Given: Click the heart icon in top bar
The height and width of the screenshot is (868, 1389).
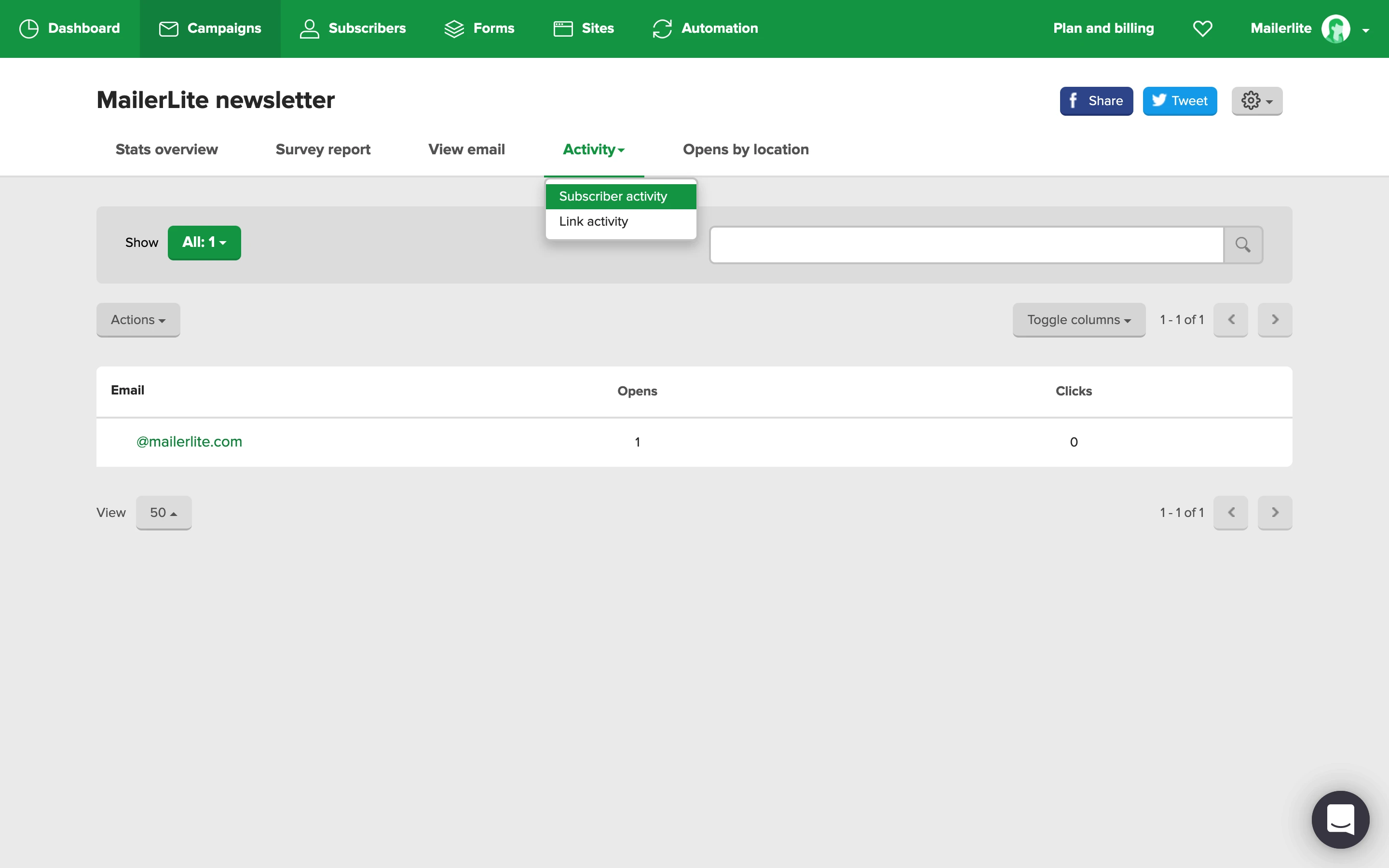Looking at the screenshot, I should [x=1202, y=29].
